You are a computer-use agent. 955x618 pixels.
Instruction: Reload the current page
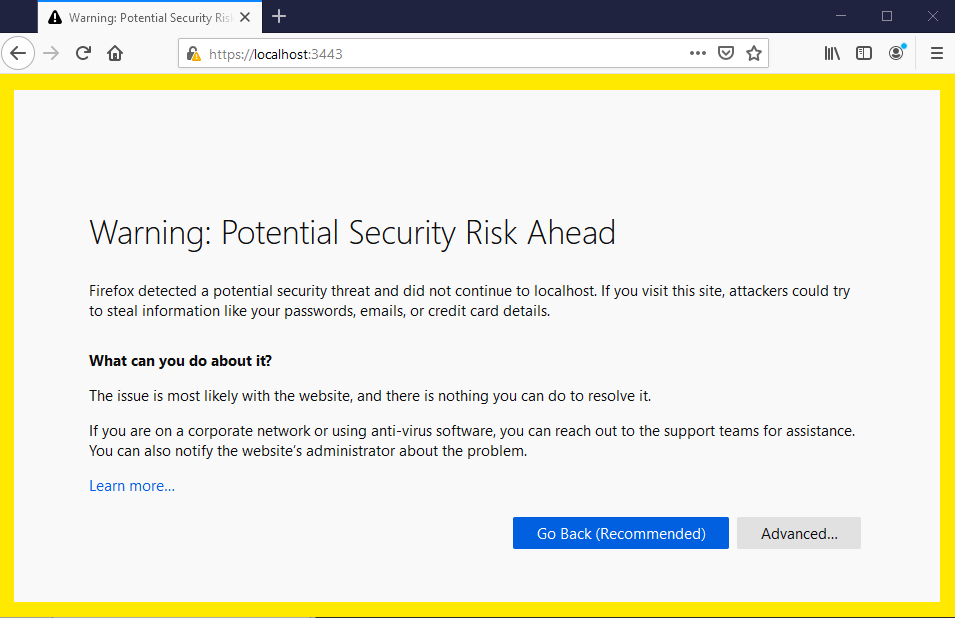83,54
